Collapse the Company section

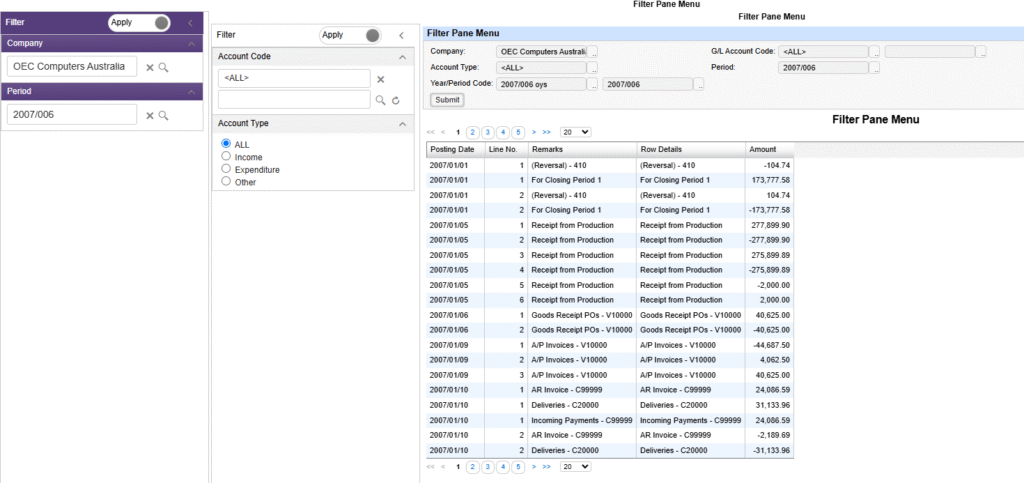click(x=191, y=44)
